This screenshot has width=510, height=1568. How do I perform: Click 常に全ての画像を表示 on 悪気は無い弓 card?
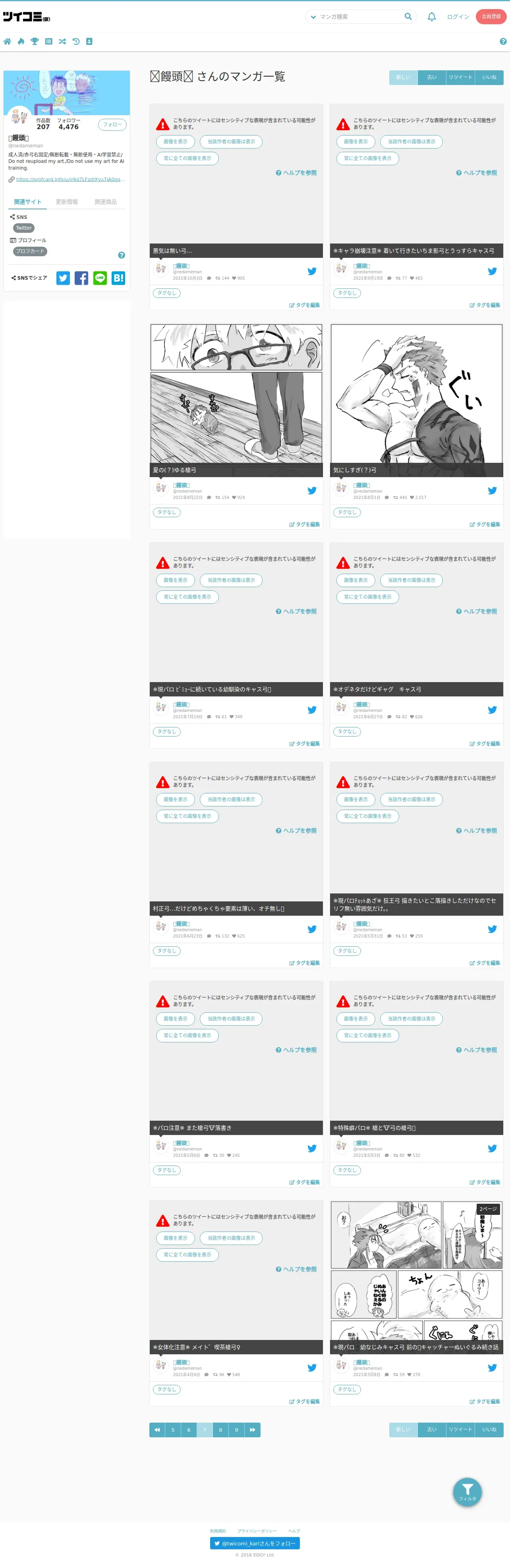[187, 158]
